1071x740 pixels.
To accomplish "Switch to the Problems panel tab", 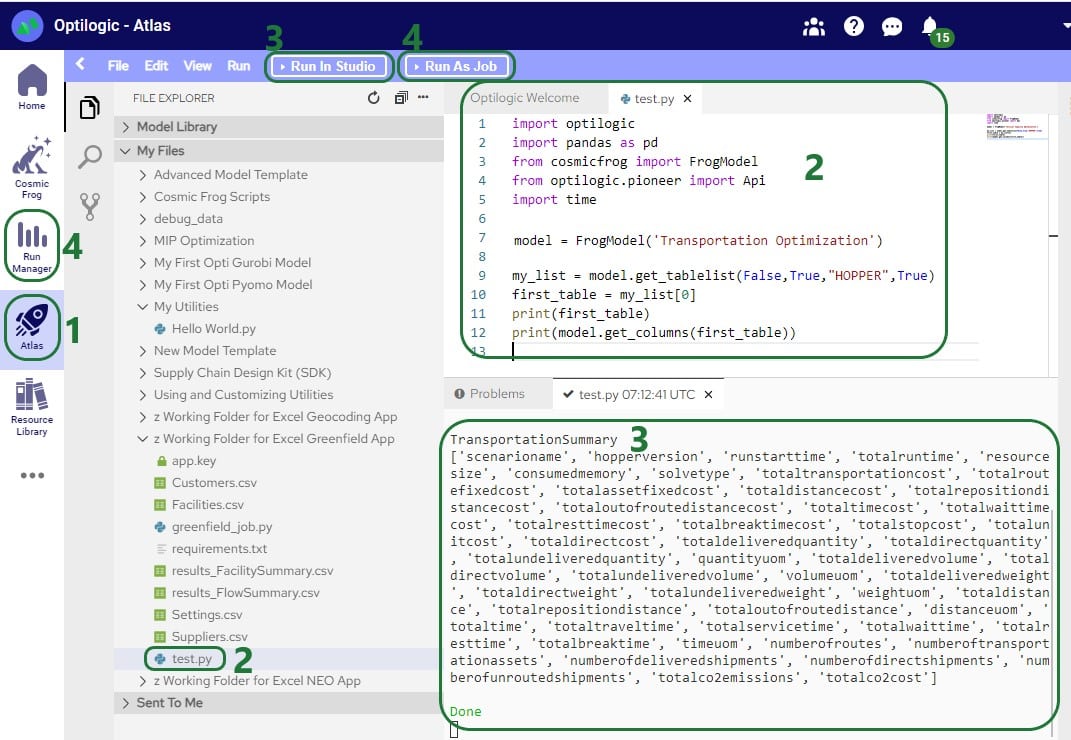I will click(490, 394).
